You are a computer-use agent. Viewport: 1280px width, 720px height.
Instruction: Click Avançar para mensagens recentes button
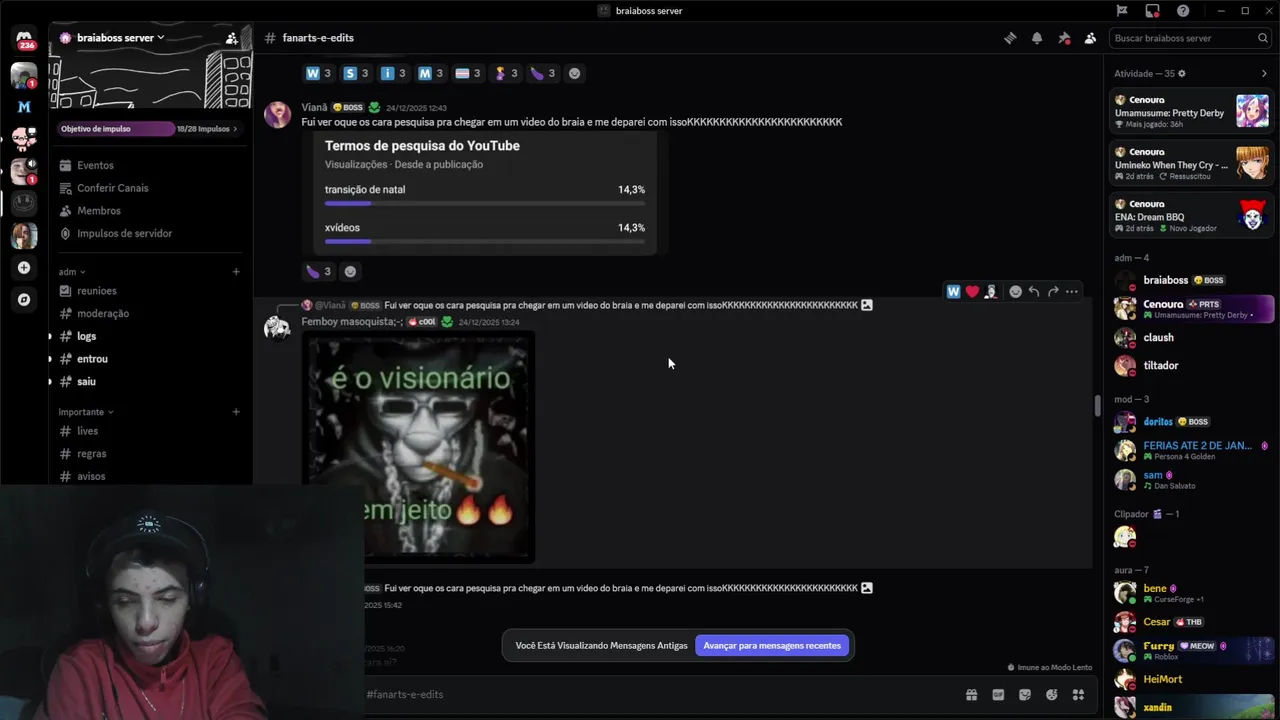point(772,646)
